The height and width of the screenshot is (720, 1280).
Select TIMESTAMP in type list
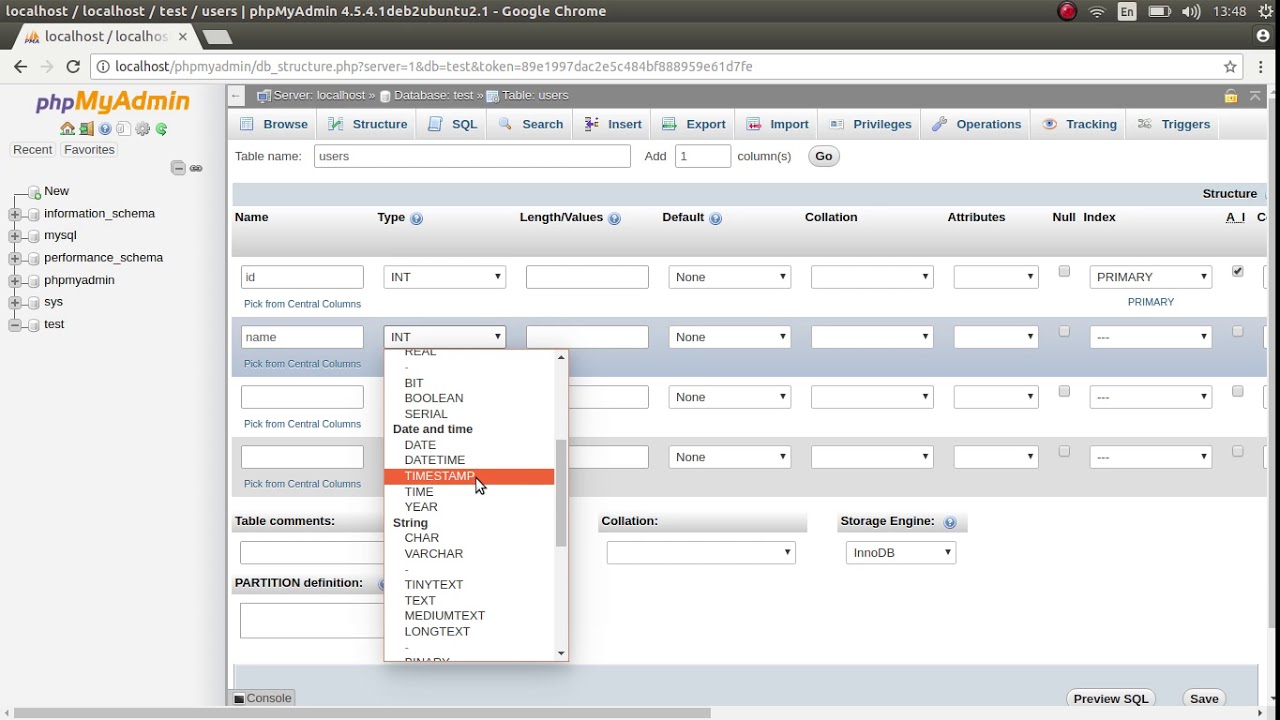469,476
